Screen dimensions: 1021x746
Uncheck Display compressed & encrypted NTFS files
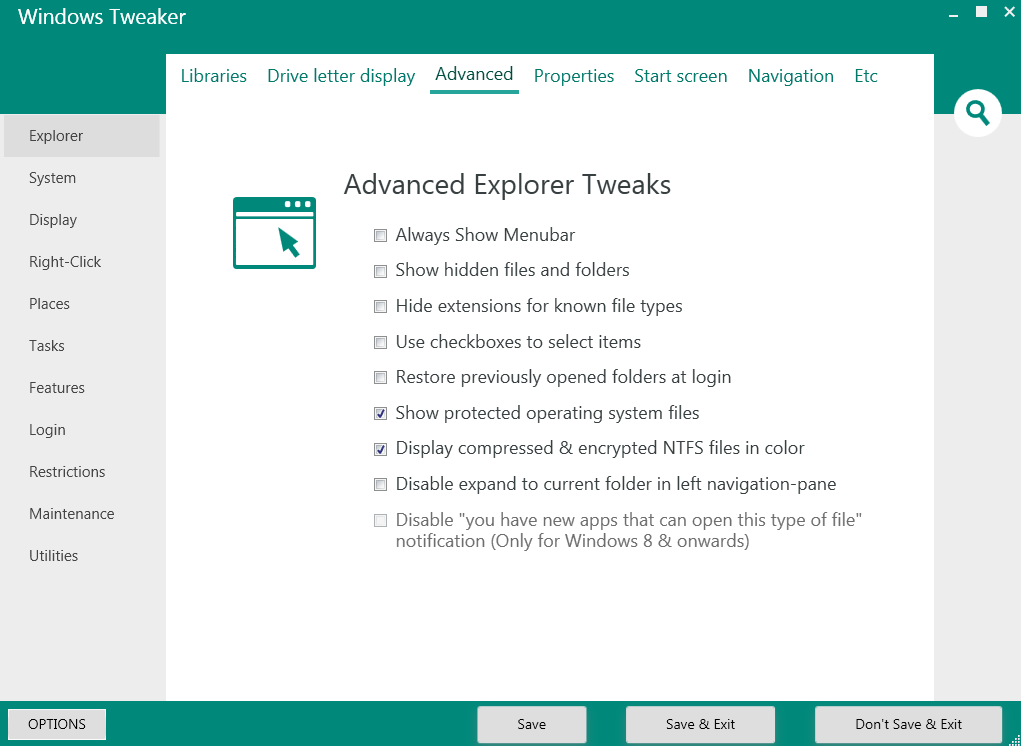[380, 449]
